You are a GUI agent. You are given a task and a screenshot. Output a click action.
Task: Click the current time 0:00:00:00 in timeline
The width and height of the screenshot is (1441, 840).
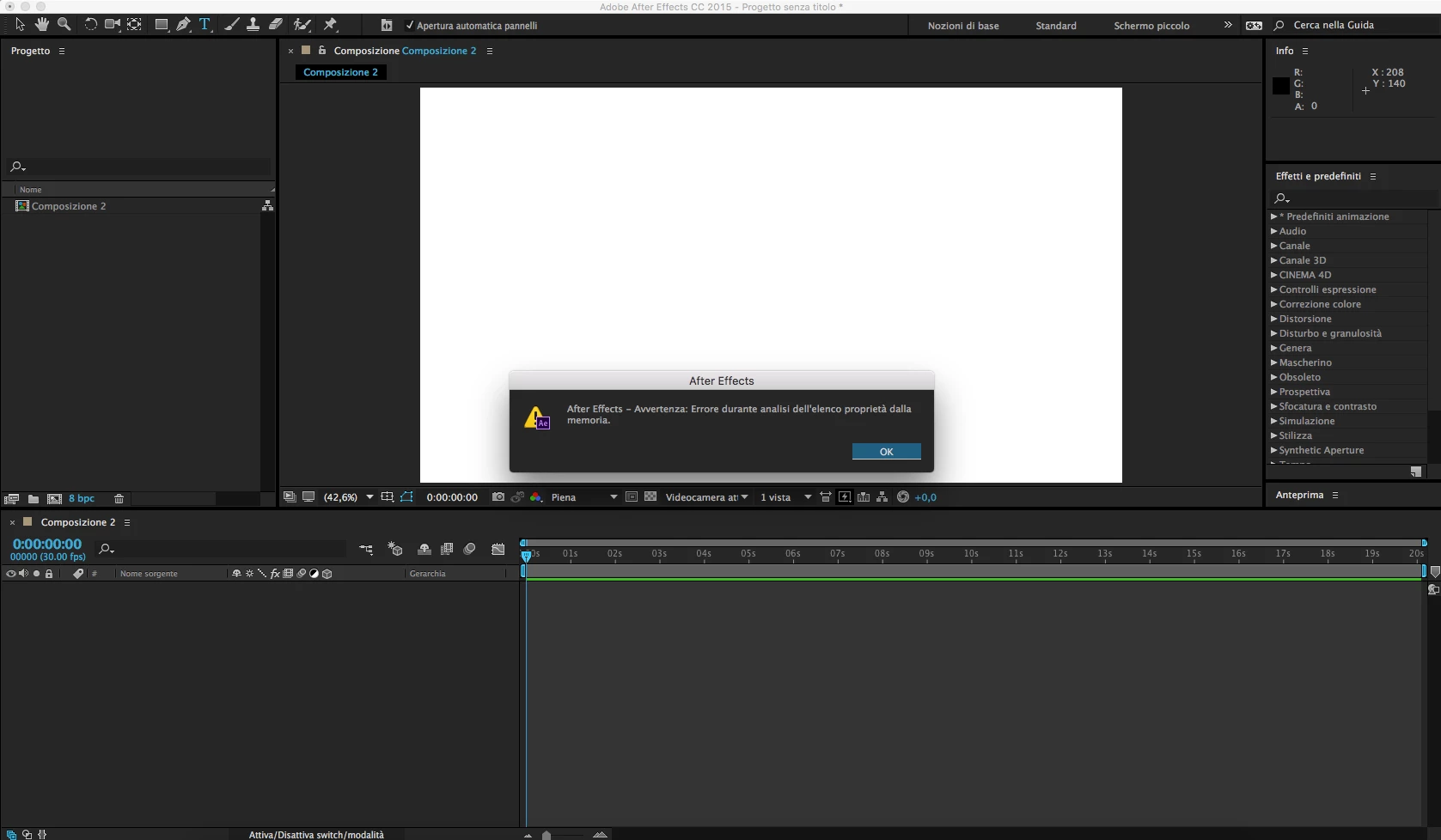(x=47, y=544)
